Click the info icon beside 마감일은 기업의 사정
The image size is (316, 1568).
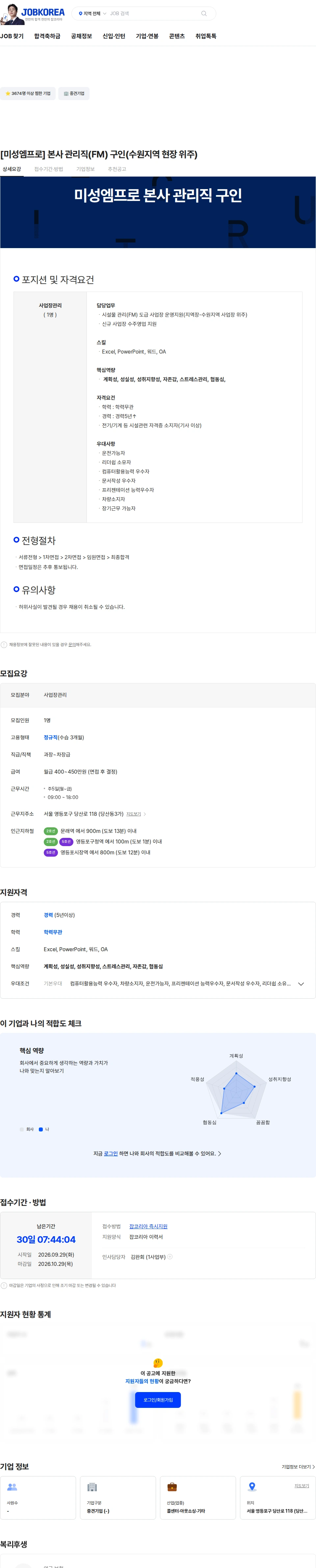pos(4,1286)
